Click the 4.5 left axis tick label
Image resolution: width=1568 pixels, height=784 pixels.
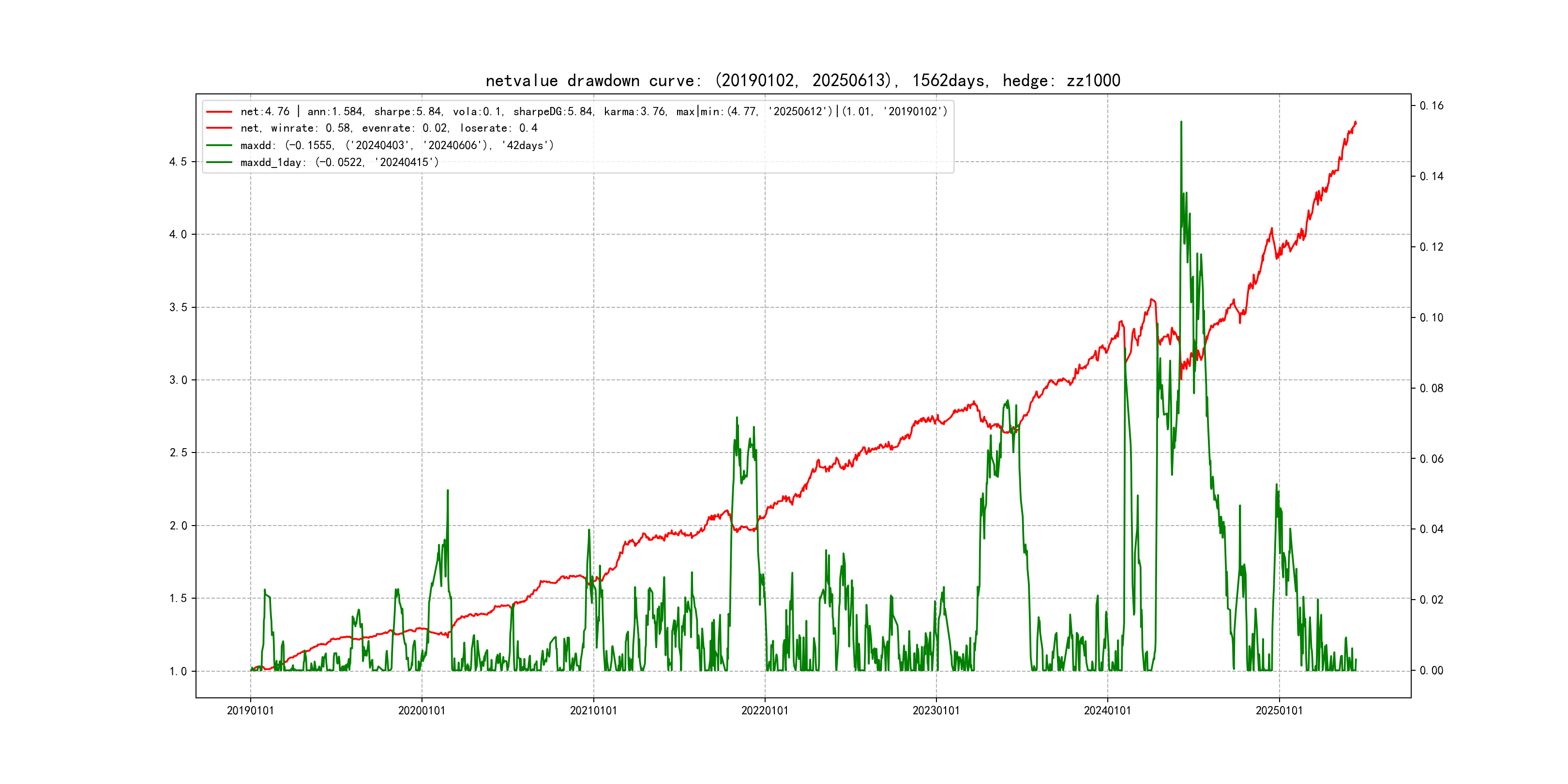click(x=178, y=162)
